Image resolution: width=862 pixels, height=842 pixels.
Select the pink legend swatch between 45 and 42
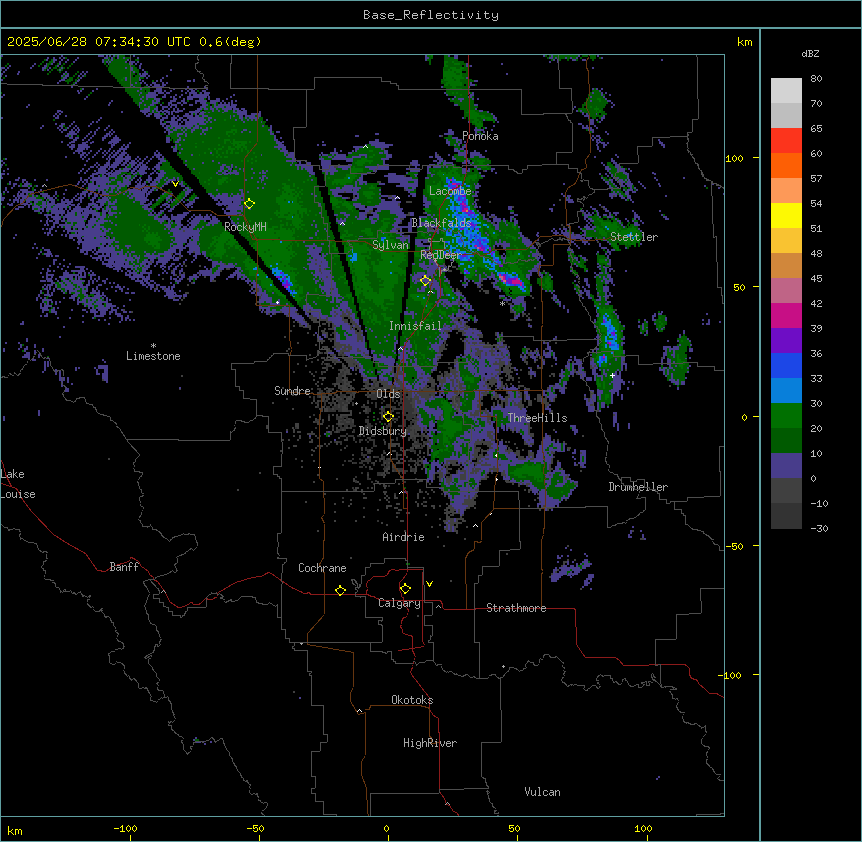coord(786,291)
